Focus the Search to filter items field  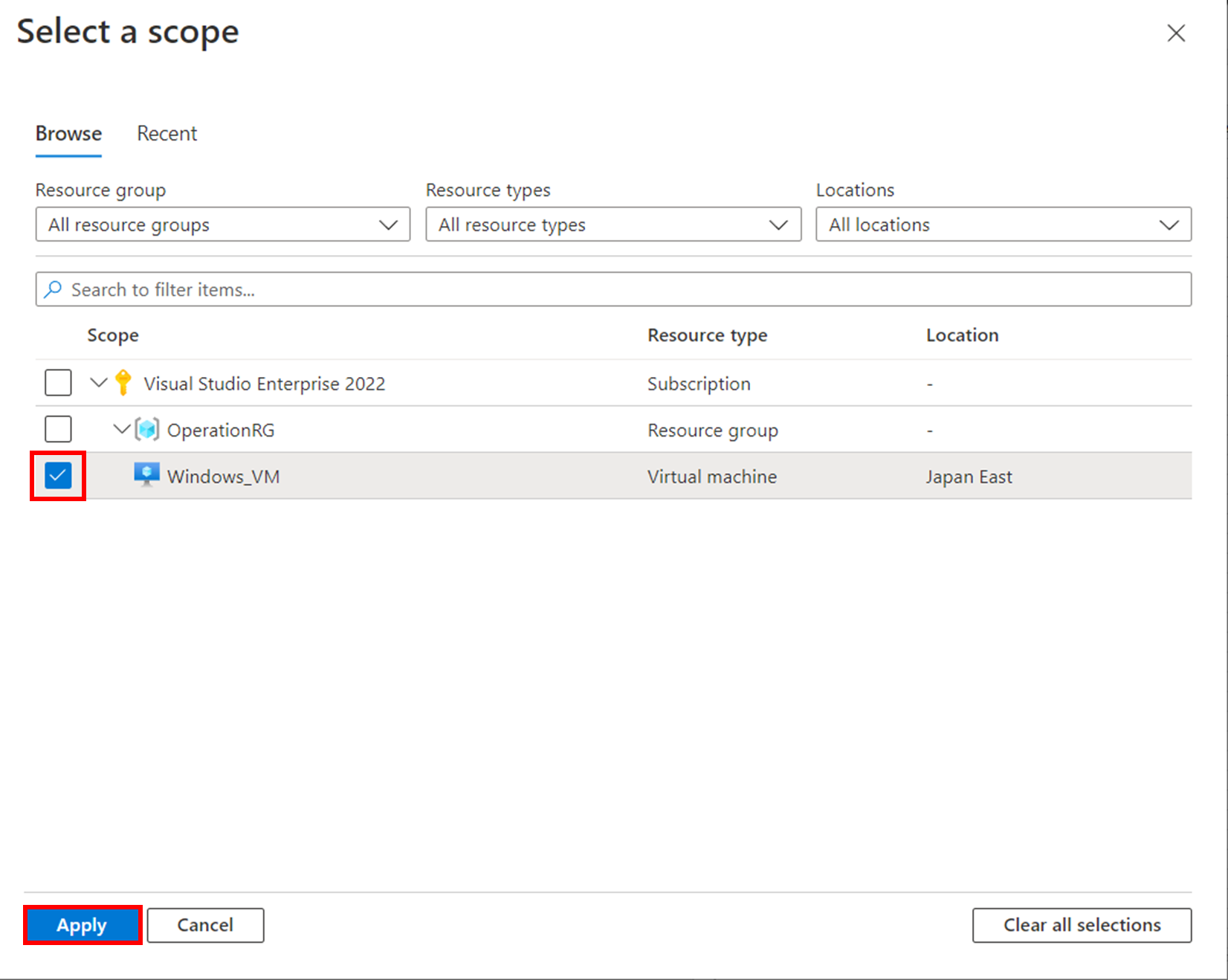pos(613,289)
